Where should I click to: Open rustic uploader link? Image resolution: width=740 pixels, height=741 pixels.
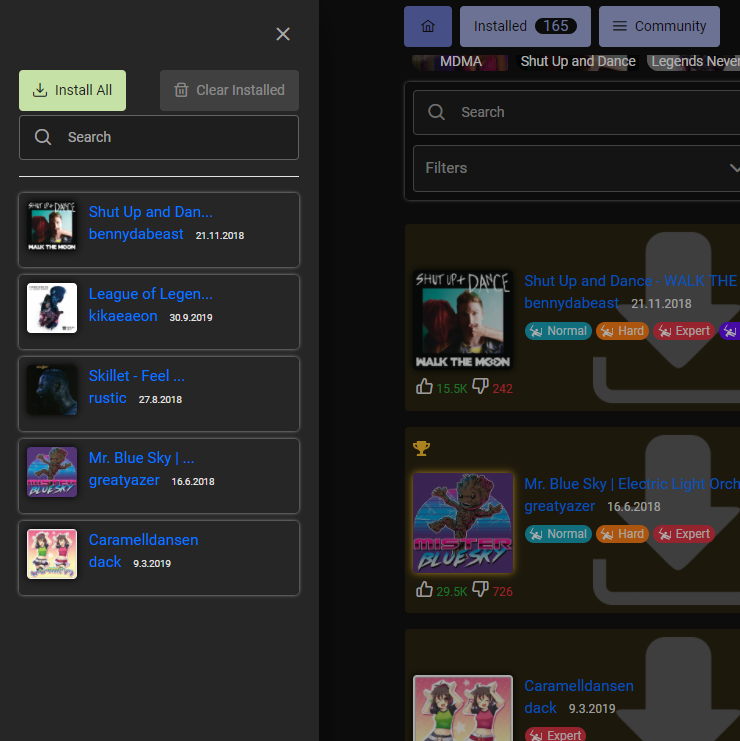[x=108, y=398]
